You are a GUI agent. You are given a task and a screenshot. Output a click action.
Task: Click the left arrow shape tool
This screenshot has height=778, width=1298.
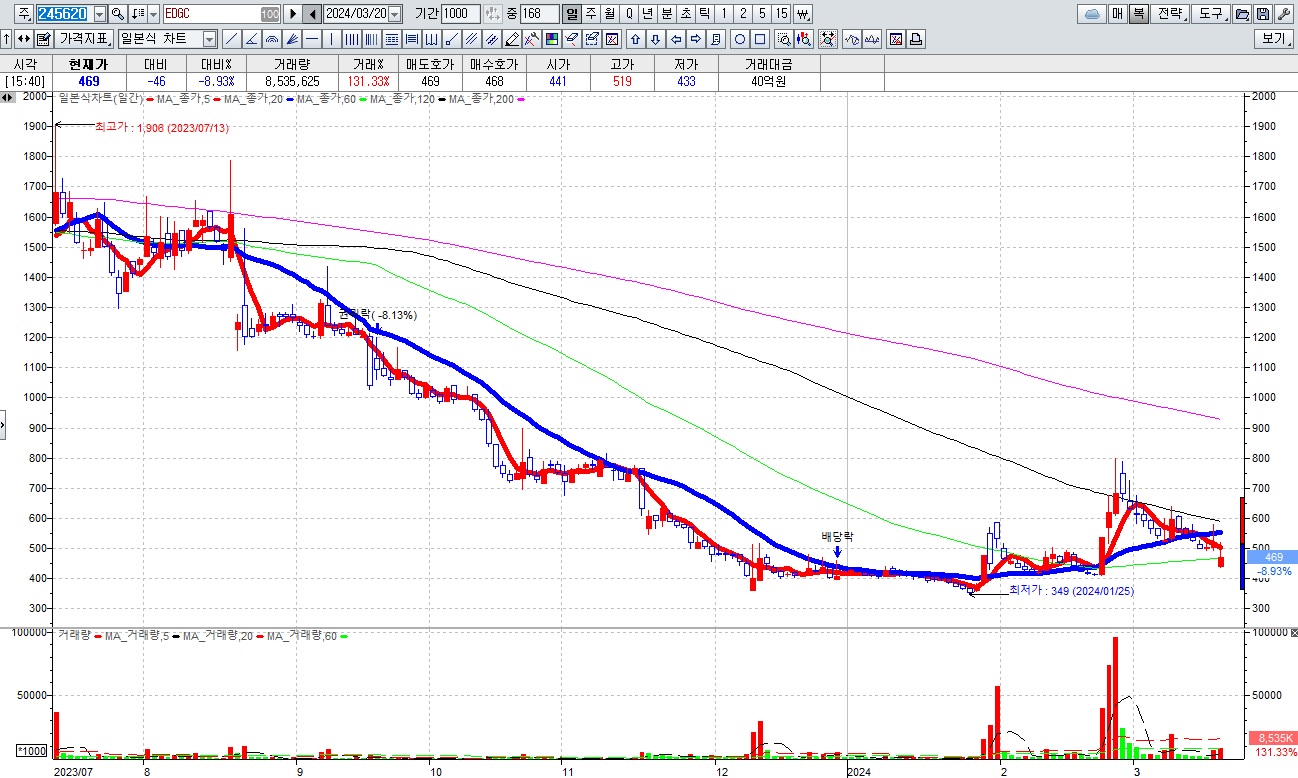[676, 39]
